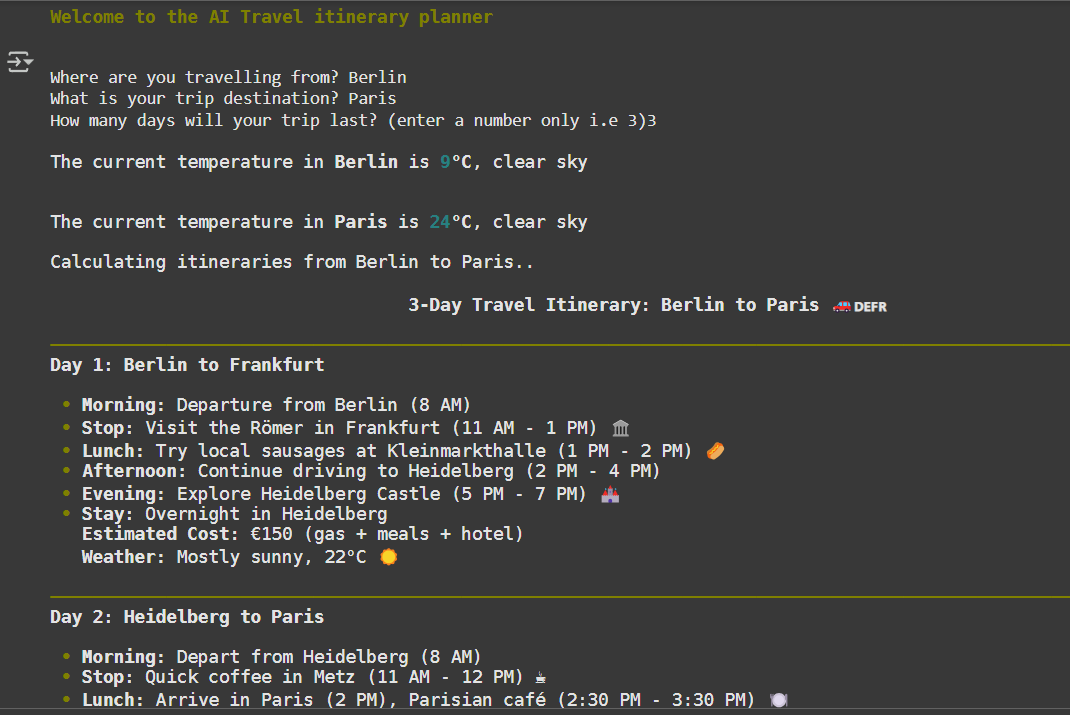The width and height of the screenshot is (1070, 715).
Task: Click the car emoji in itinerary title
Action: point(841,306)
